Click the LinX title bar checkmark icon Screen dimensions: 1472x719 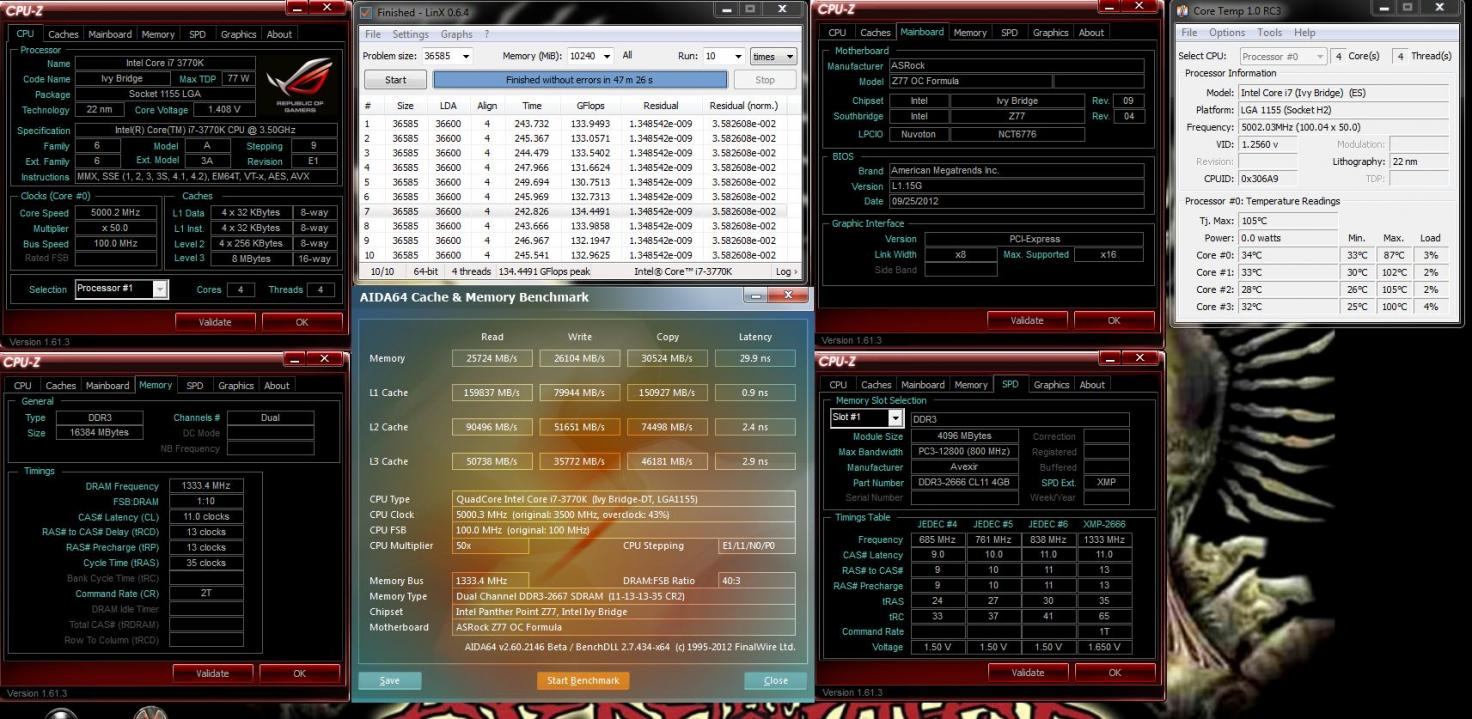pos(366,12)
